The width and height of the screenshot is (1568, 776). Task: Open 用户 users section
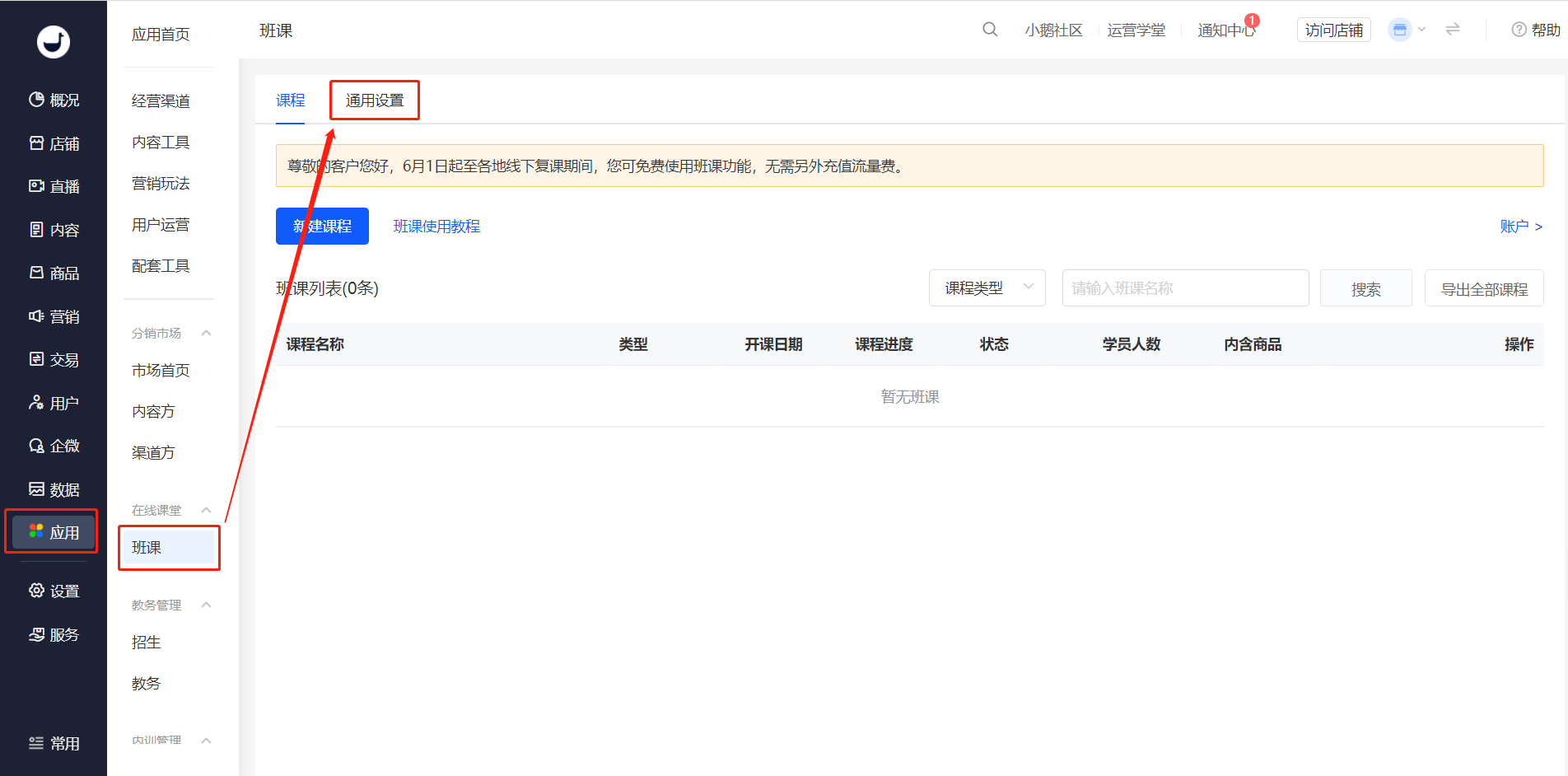(54, 403)
